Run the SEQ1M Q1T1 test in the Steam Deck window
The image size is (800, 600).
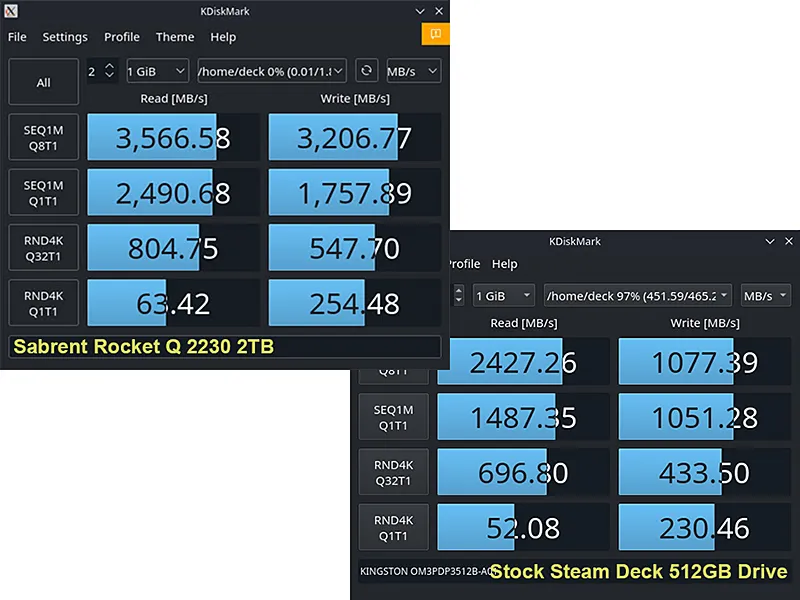click(x=393, y=417)
